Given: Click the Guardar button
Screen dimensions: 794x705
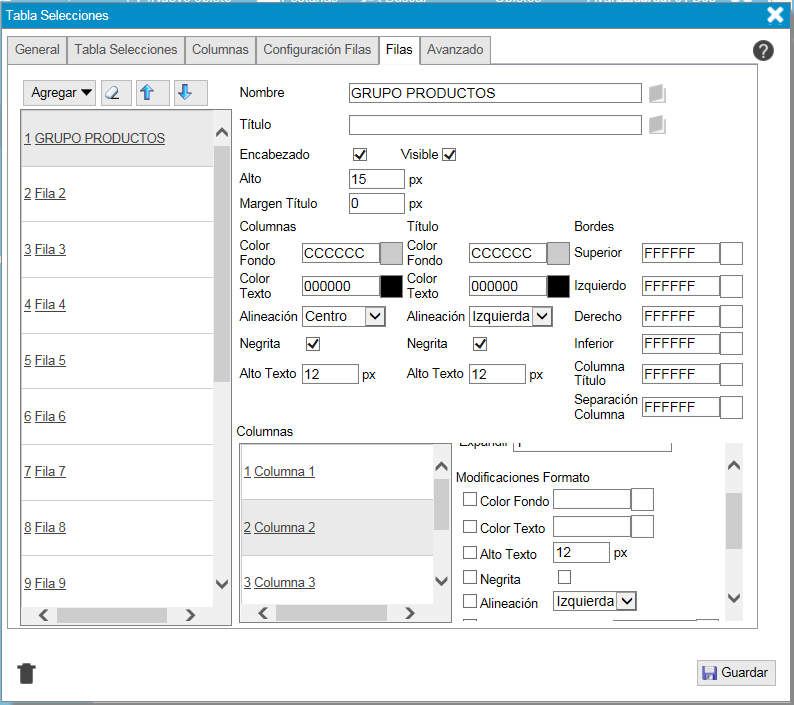Looking at the screenshot, I should 736,673.
